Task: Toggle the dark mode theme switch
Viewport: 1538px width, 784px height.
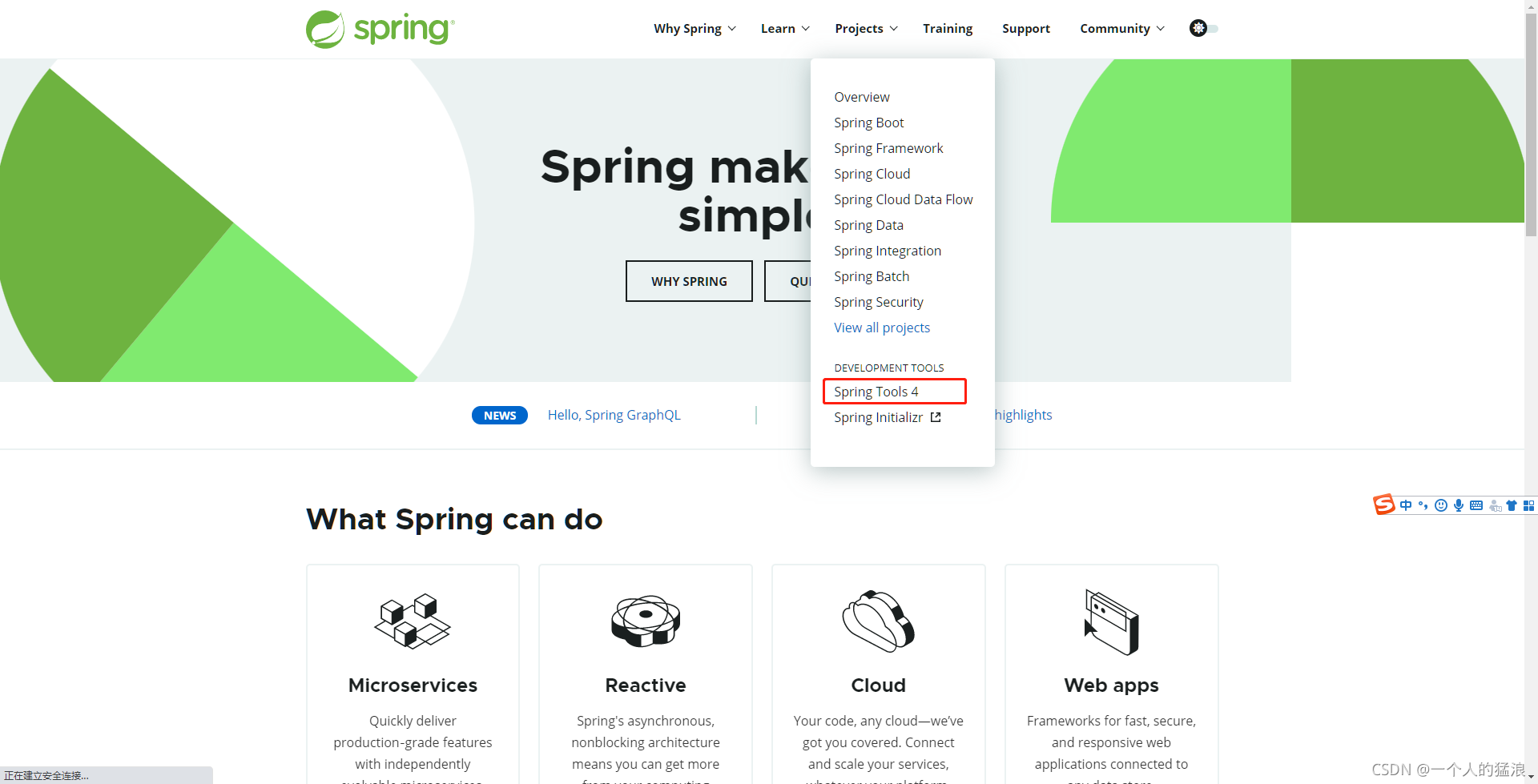Action: pyautogui.click(x=1203, y=28)
